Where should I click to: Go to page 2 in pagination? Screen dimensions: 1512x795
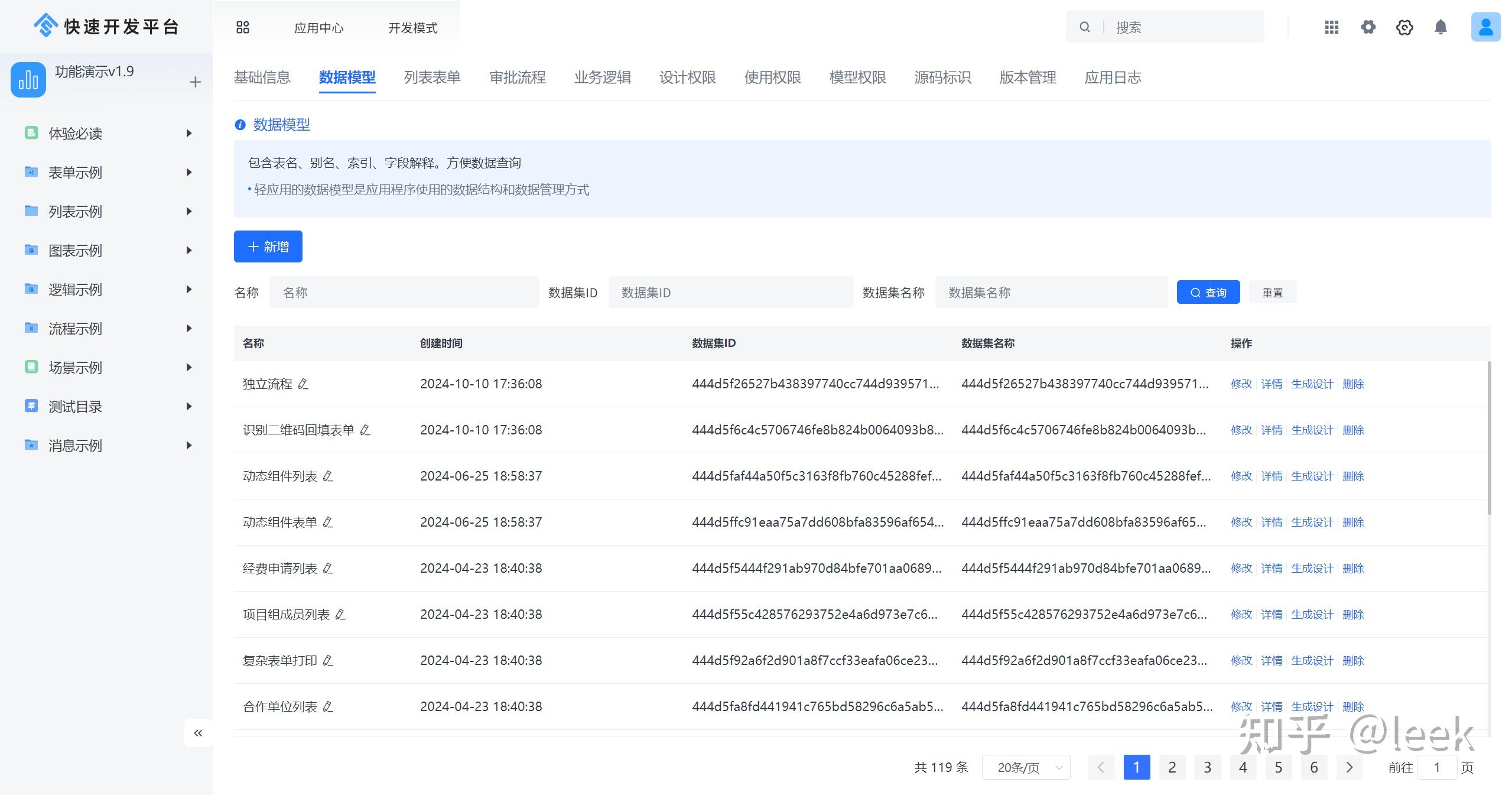1172,767
